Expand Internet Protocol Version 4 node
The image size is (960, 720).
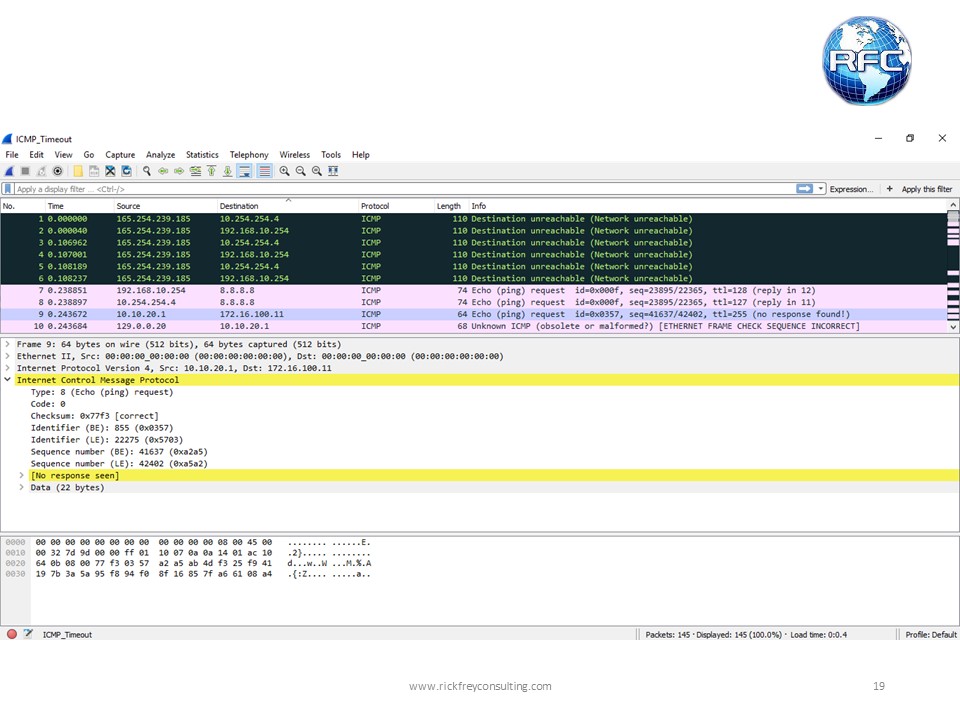point(7,368)
